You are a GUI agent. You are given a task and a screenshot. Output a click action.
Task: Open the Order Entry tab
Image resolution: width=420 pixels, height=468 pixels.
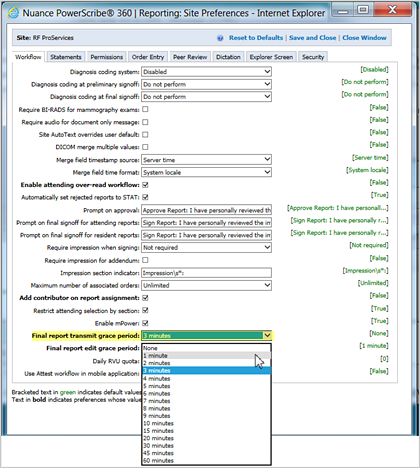coord(148,57)
